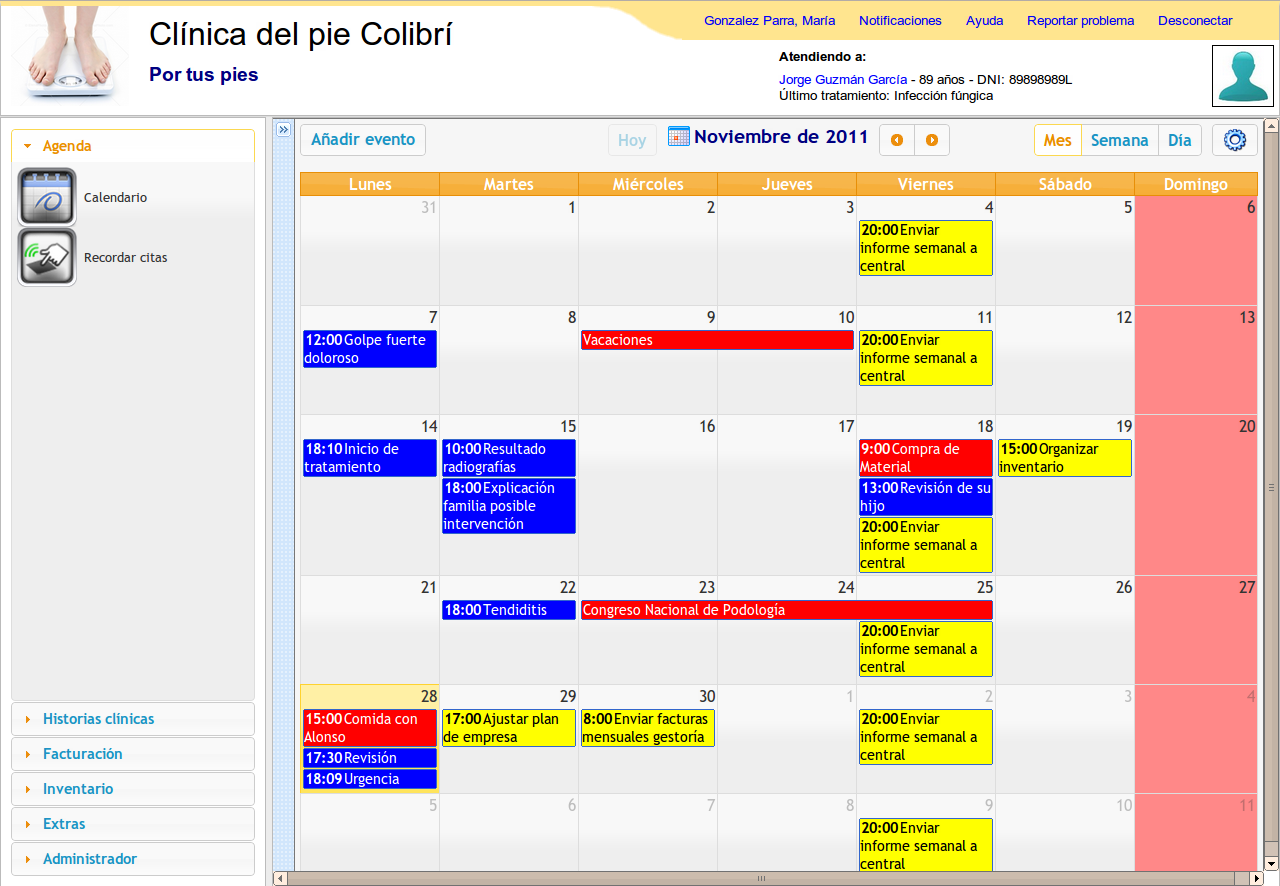
Task: Collapse the Agenda panel section
Action: 133,146
